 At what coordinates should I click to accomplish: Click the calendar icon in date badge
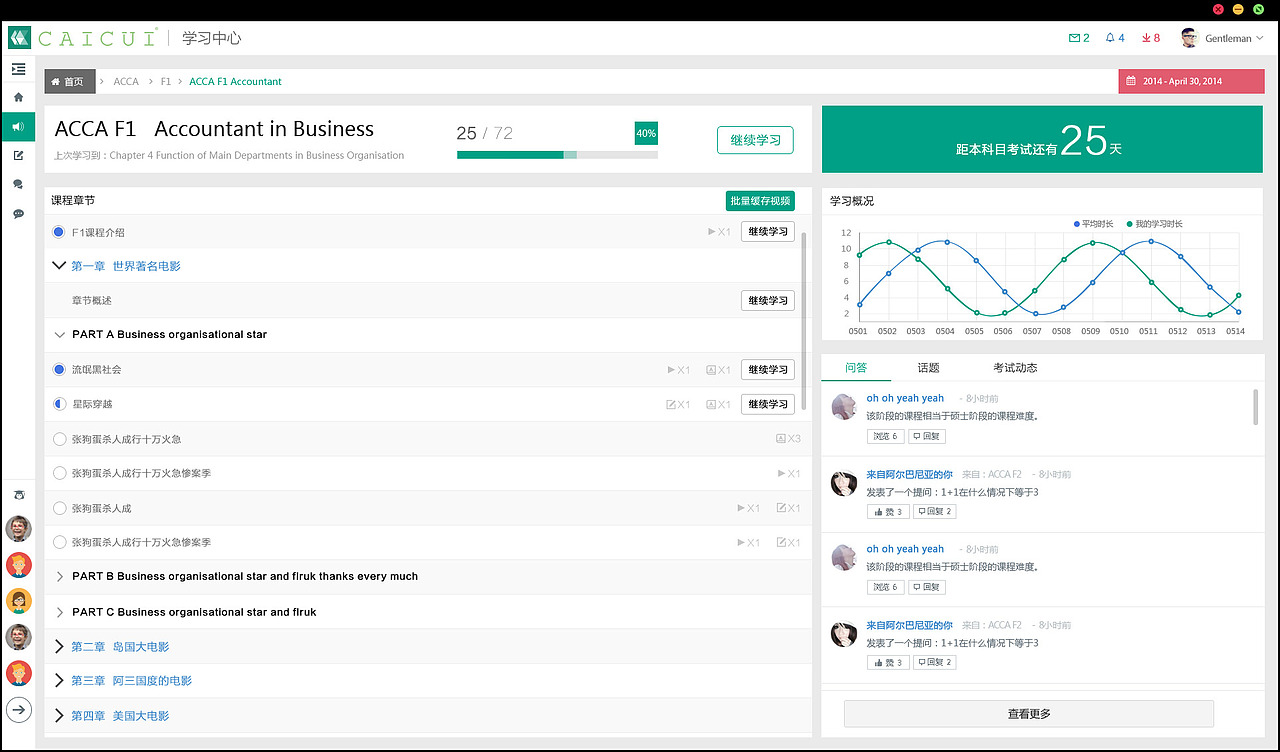(1130, 81)
